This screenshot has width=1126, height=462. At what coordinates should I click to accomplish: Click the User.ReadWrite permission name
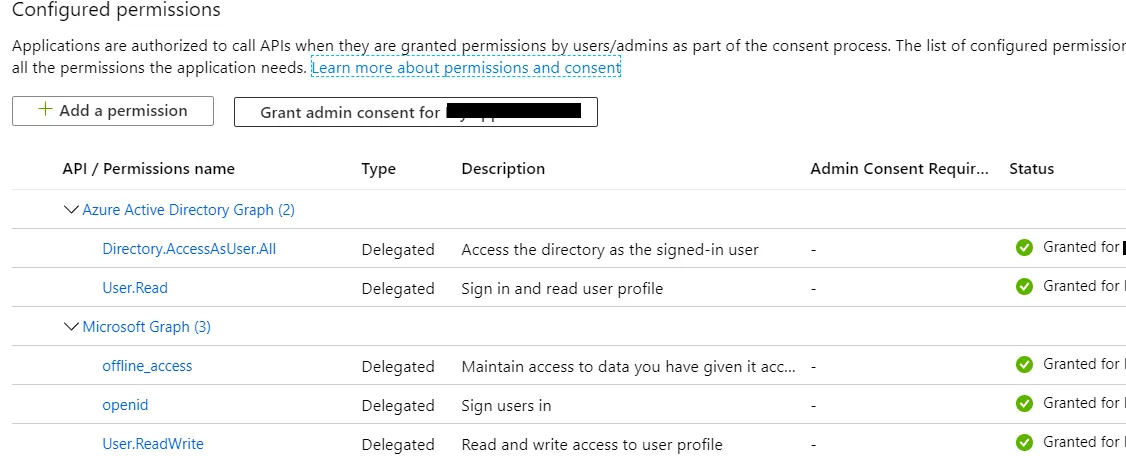[x=153, y=444]
